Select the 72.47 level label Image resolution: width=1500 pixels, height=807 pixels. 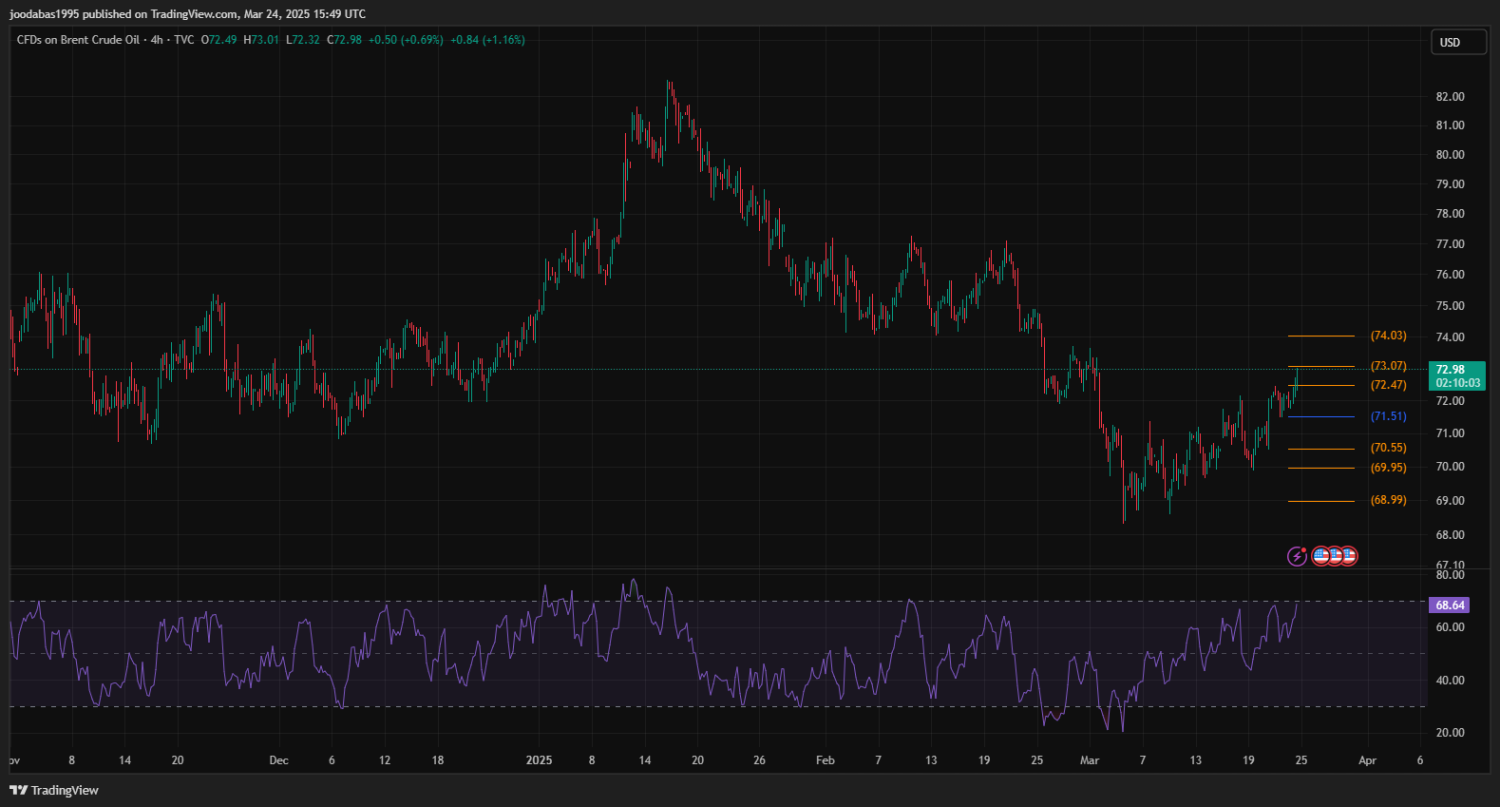pyautogui.click(x=1388, y=385)
